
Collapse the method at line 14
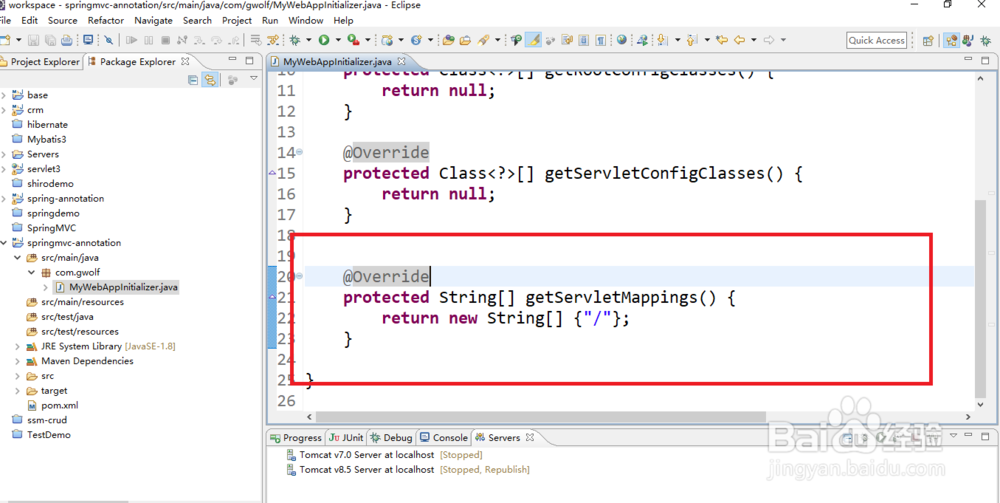[300, 152]
